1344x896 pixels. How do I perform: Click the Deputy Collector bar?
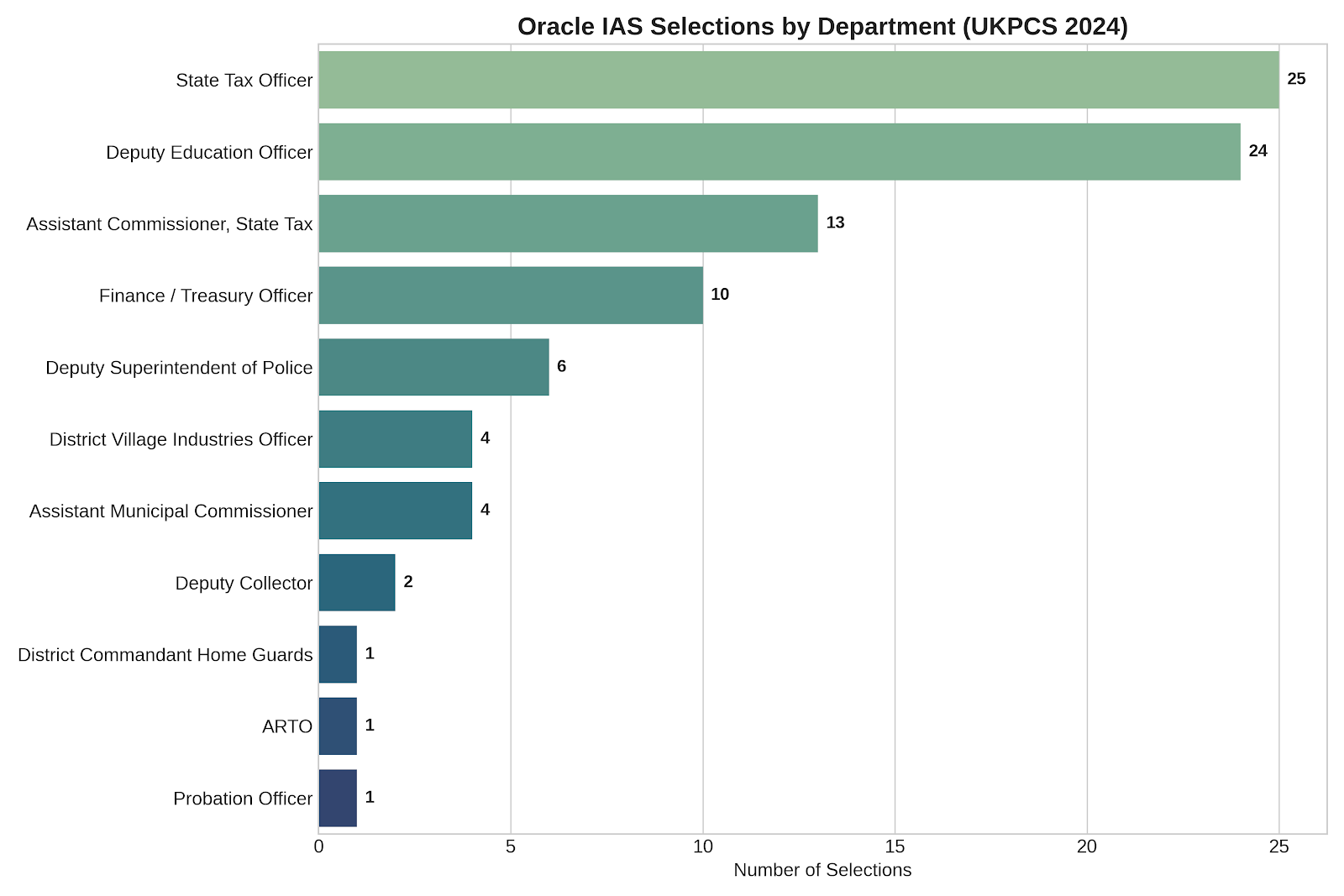(357, 583)
